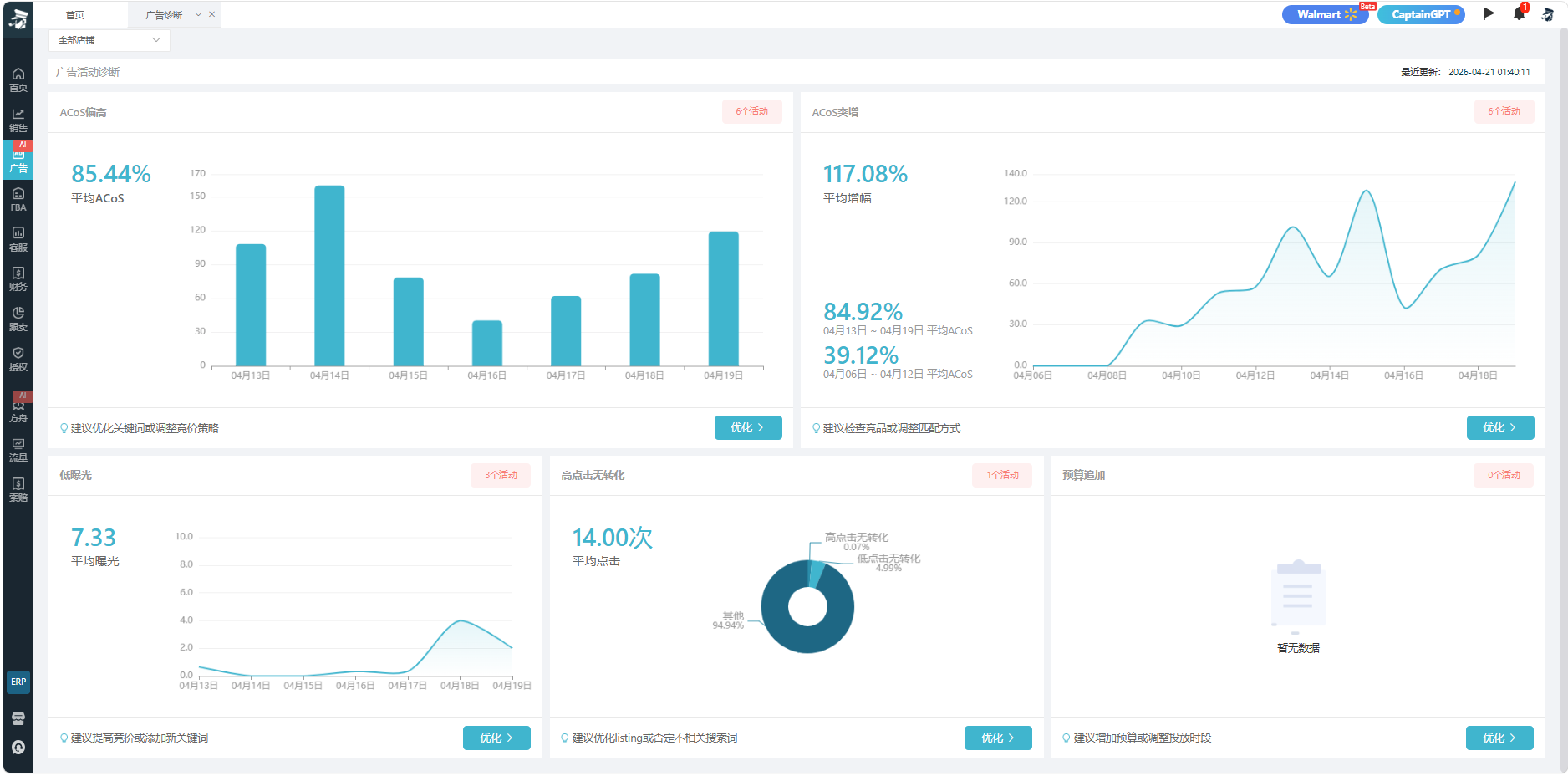Image resolution: width=1568 pixels, height=776 pixels.
Task: Click the 6个活动 tag in ACoS突增
Action: tap(1504, 111)
